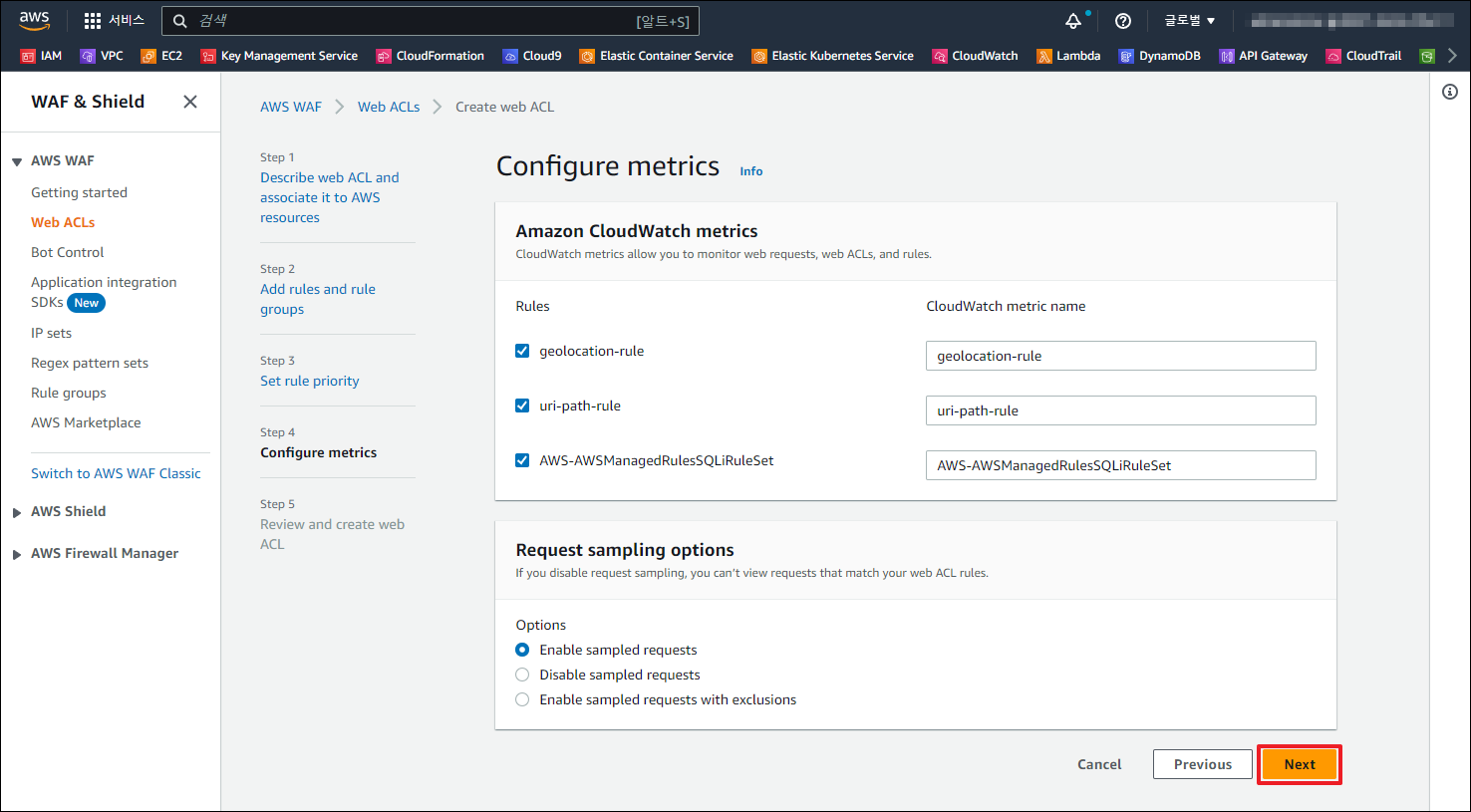This screenshot has height=812, width=1471.
Task: Edit AWS-AWSManagedRulesSQLiRuleSet metric name field
Action: 1121,465
